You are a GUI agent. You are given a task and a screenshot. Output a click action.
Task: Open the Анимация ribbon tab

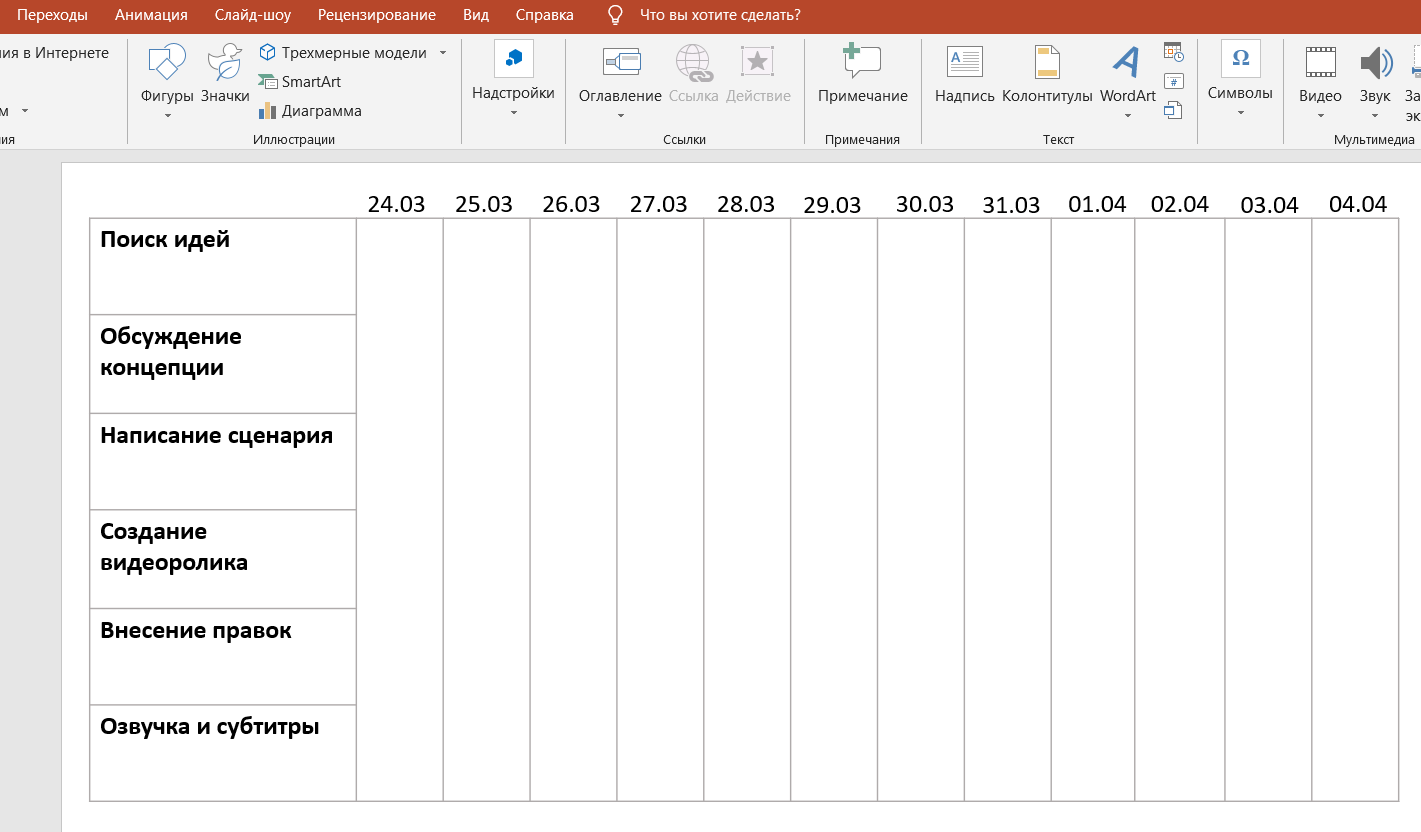[x=151, y=15]
